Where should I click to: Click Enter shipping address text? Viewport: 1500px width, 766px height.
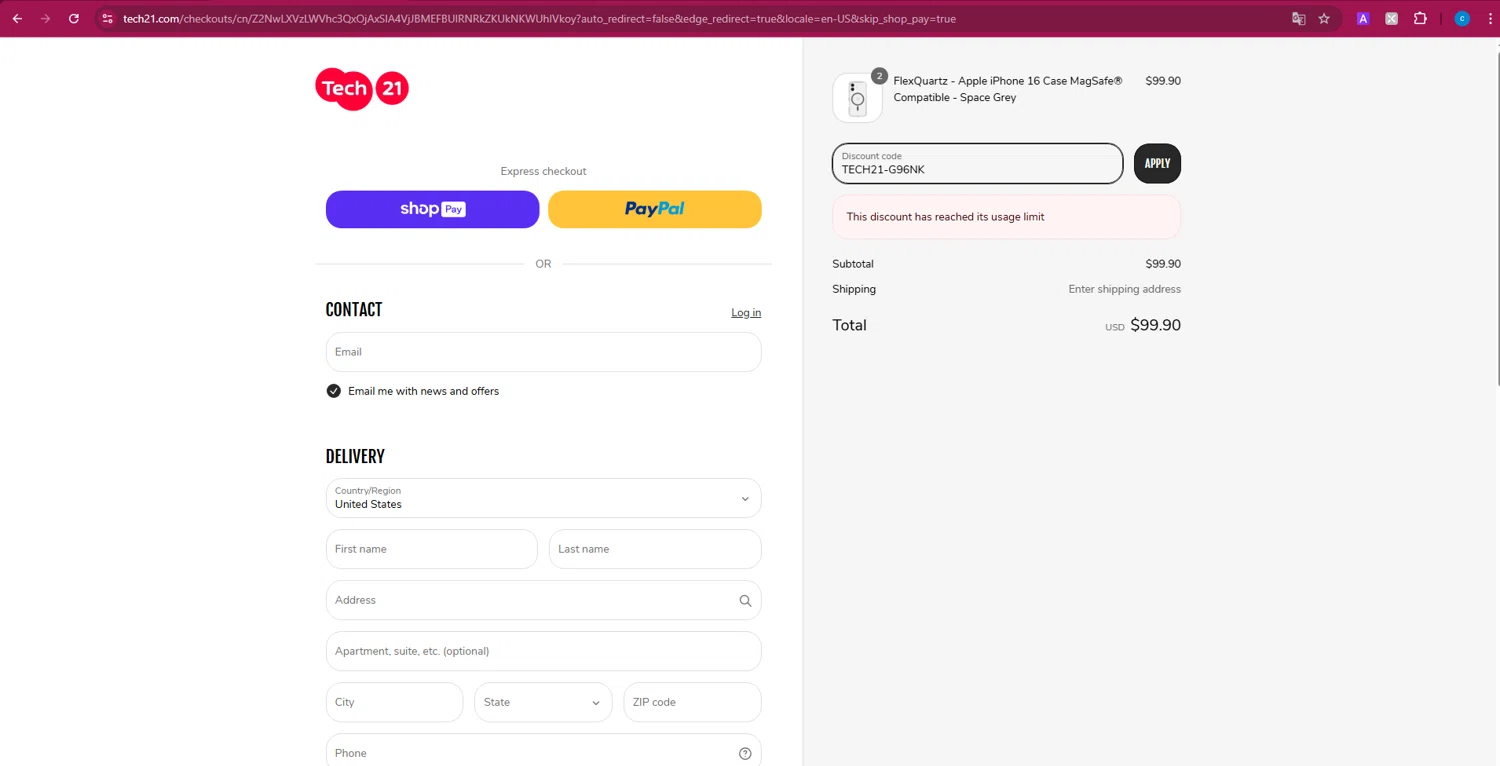(x=1124, y=289)
